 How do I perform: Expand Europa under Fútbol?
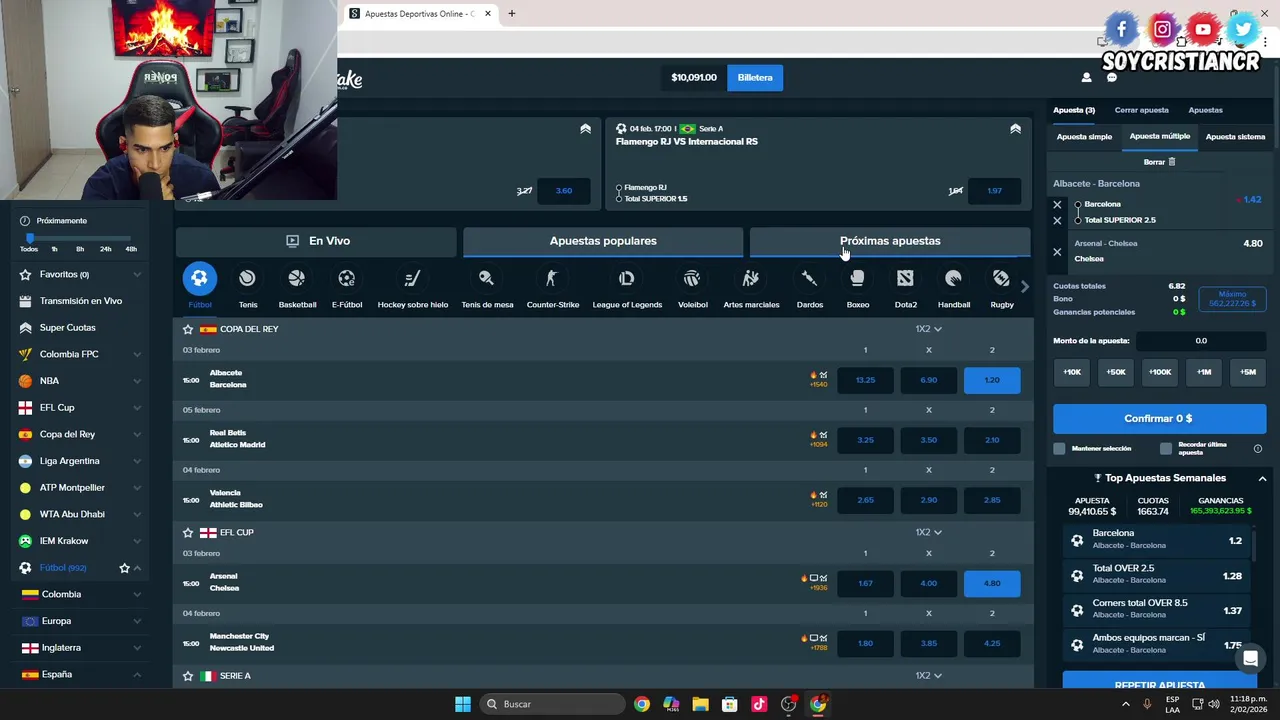tap(137, 621)
